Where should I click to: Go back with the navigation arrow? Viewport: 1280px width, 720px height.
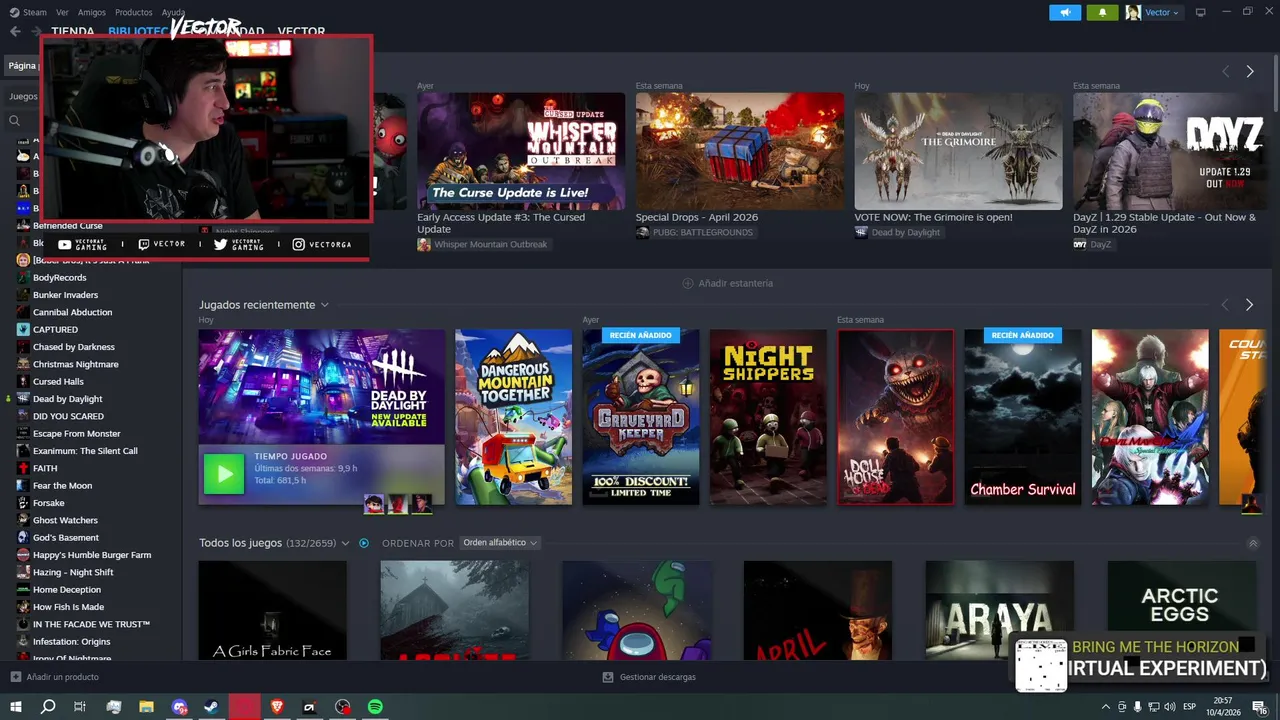pos(15,31)
